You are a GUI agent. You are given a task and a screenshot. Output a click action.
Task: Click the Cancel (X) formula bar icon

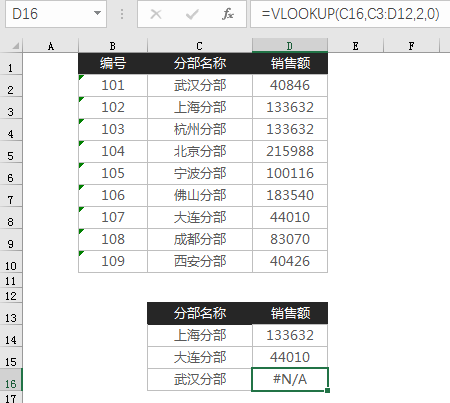point(156,14)
